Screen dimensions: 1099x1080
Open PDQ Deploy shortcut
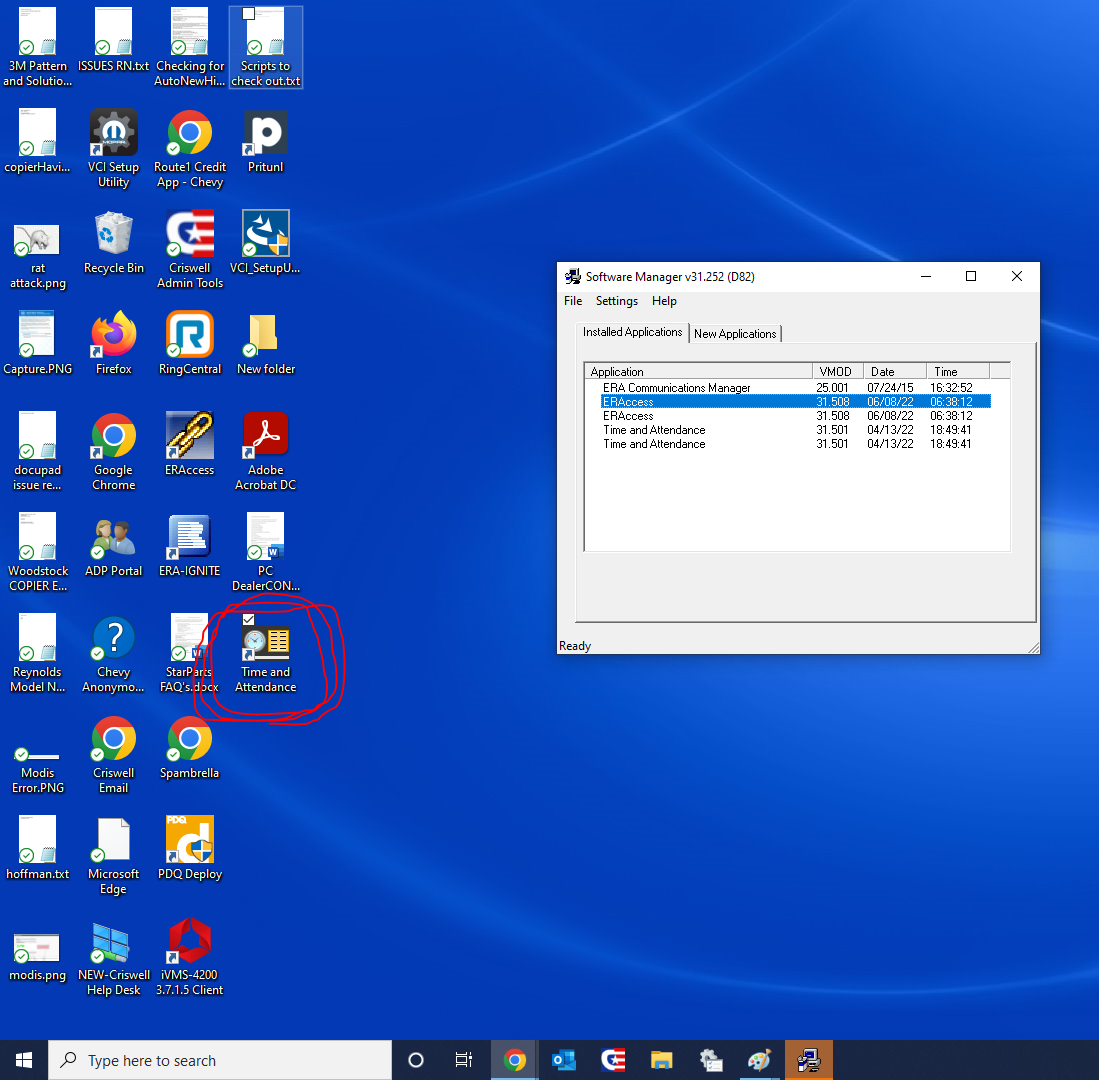click(x=189, y=848)
